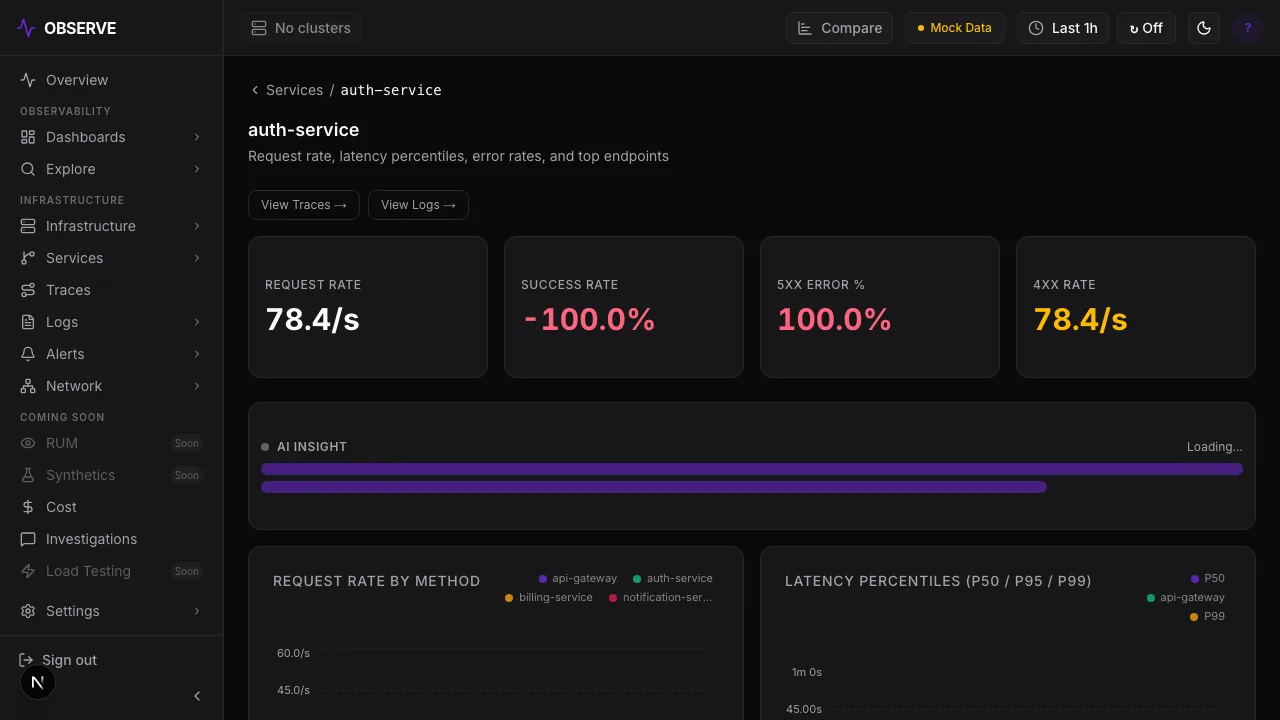Image resolution: width=1280 pixels, height=720 pixels.
Task: Toggle notification-service series in legend
Action: coord(660,597)
